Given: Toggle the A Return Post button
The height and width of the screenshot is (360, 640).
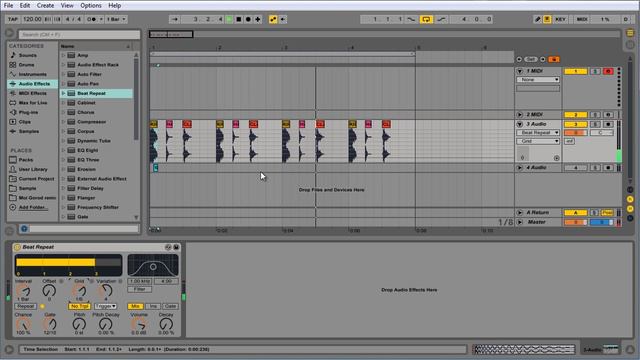Looking at the screenshot, I should click(607, 213).
